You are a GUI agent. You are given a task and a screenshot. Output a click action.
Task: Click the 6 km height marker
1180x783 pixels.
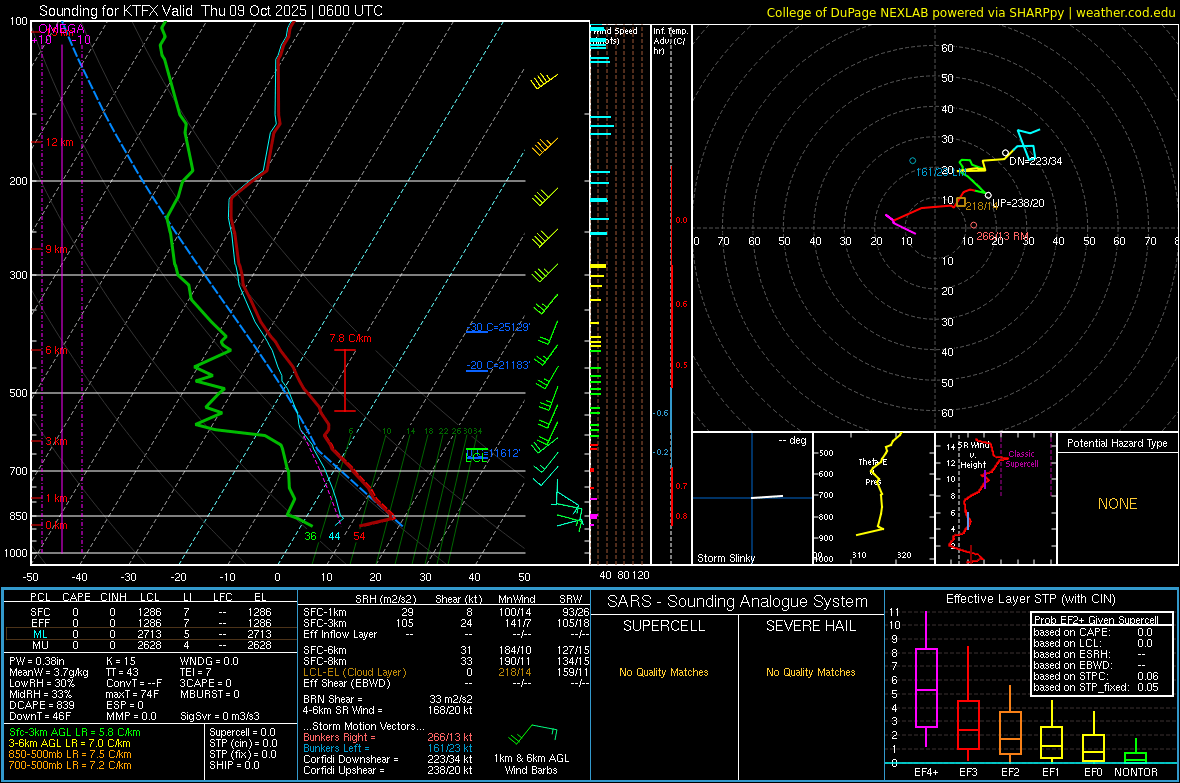[56, 350]
